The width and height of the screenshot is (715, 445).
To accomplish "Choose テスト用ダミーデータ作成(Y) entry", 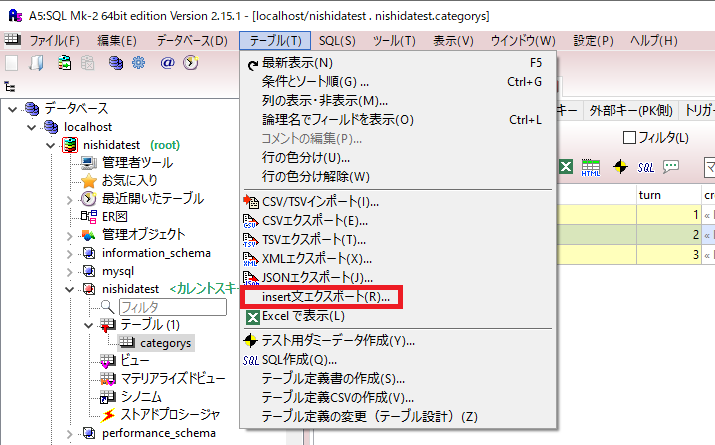I will (398, 341).
